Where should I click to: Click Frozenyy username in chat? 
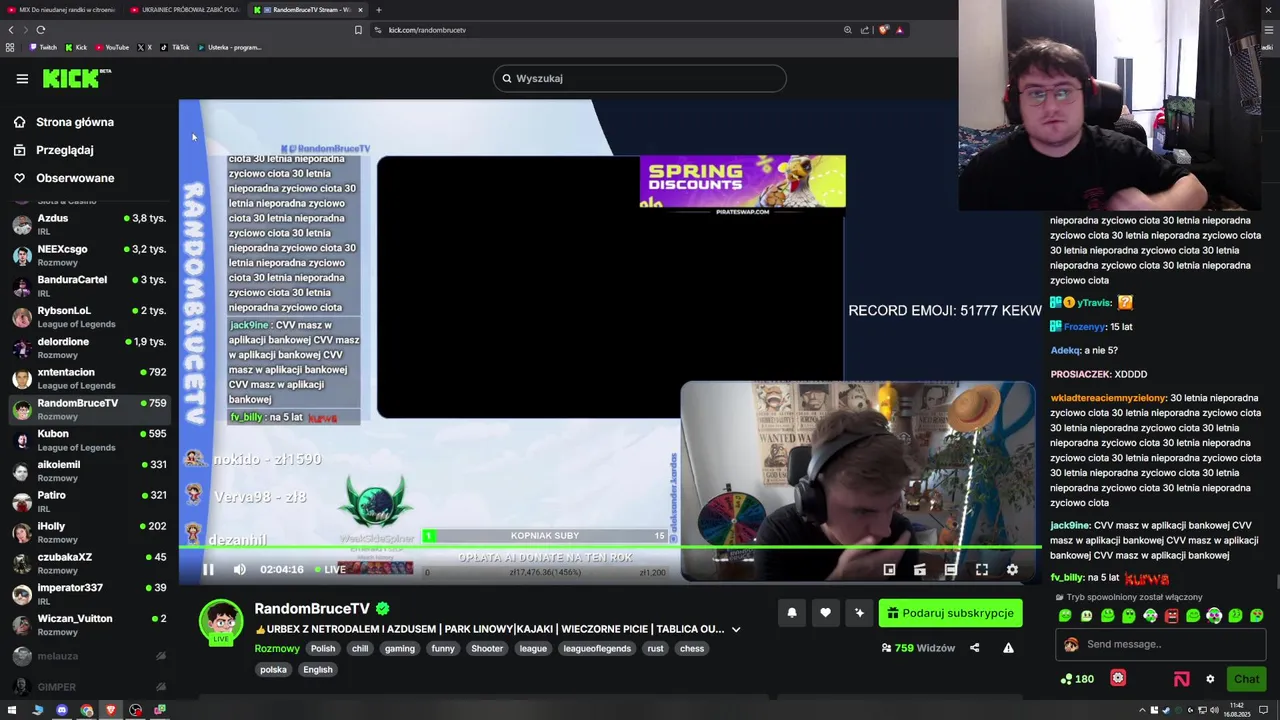(1085, 327)
